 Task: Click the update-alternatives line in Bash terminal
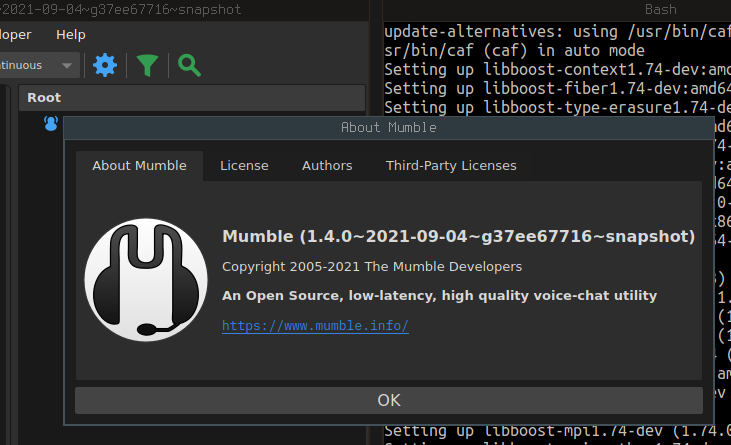tap(557, 32)
